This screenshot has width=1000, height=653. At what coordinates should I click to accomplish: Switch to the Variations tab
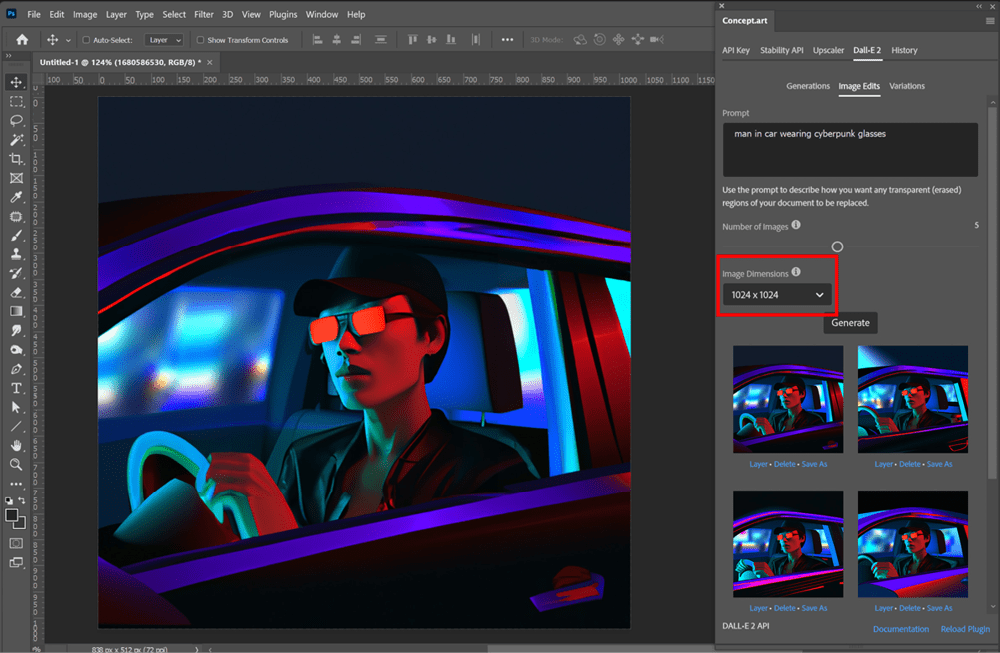[907, 86]
